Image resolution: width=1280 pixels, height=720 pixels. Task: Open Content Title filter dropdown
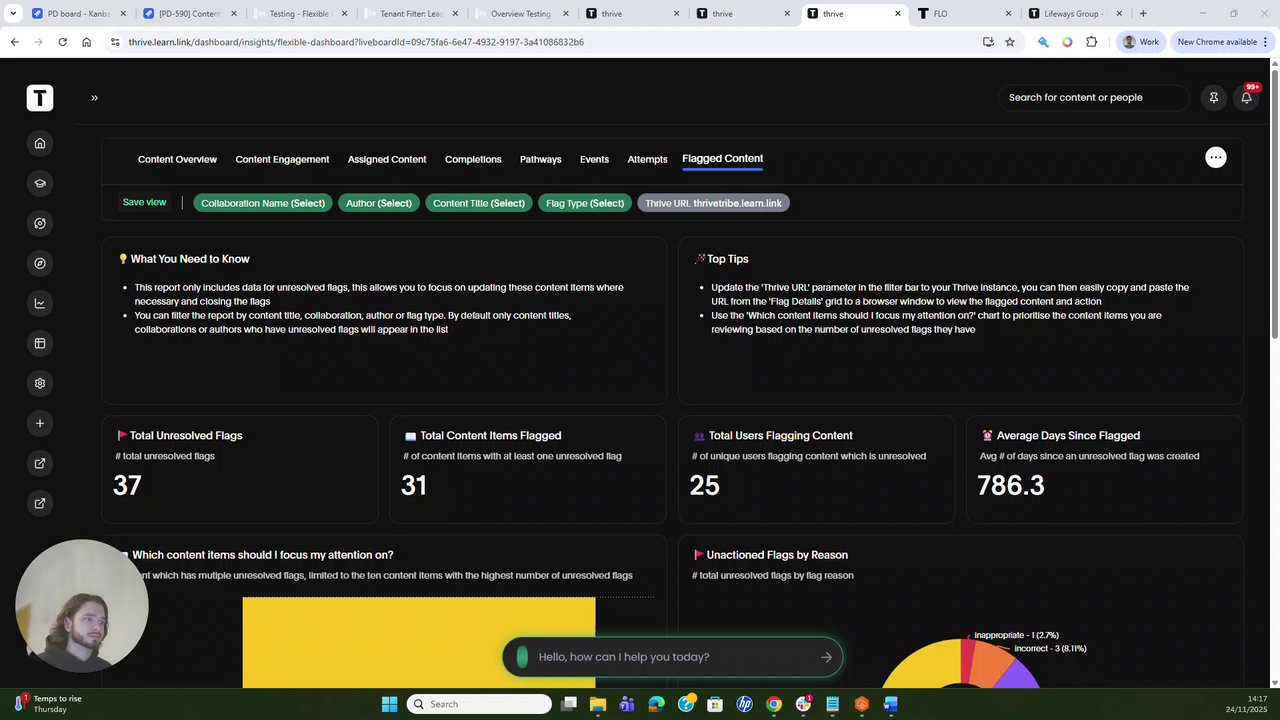click(x=479, y=203)
